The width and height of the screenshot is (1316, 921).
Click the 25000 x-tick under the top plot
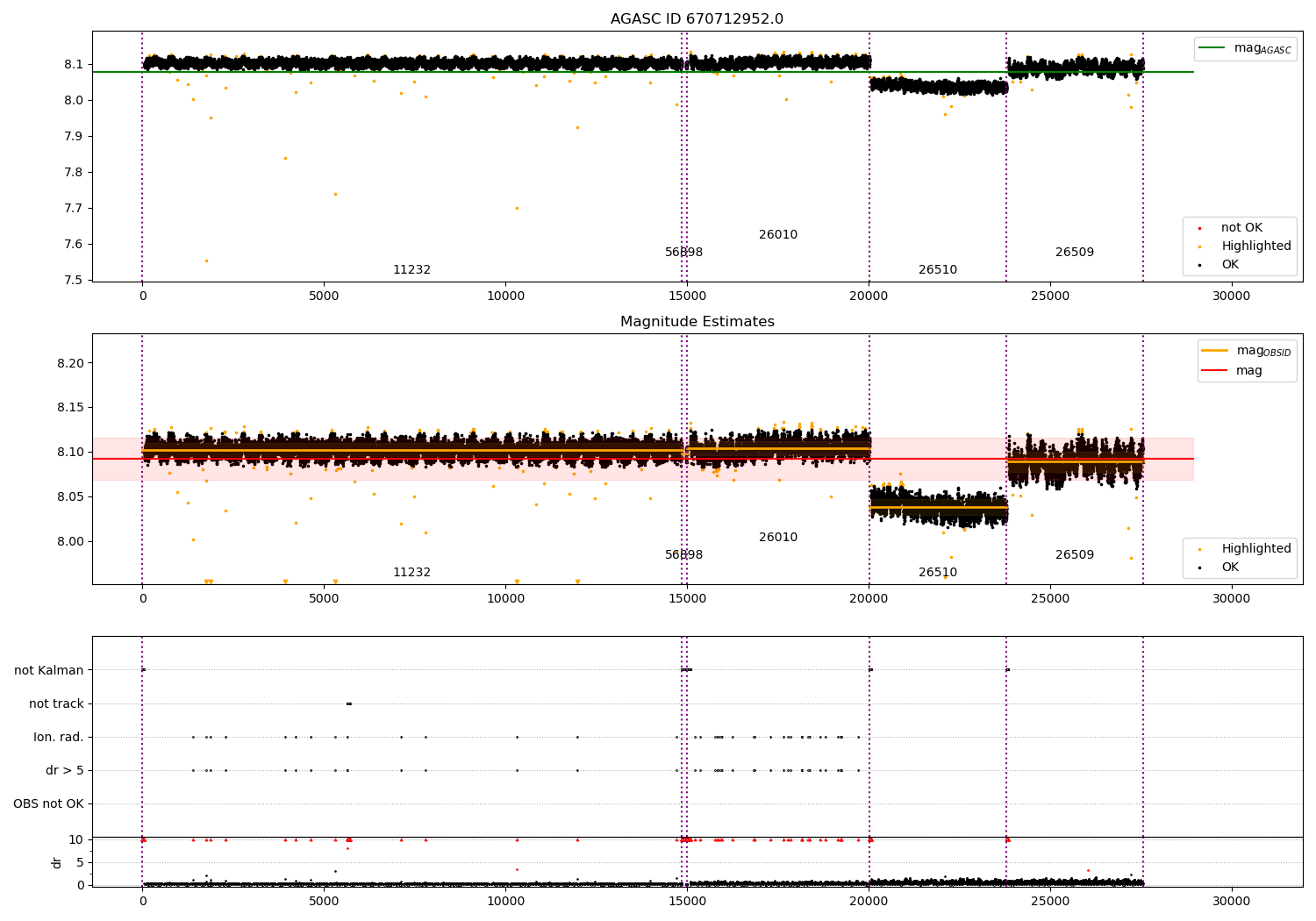point(1050,296)
